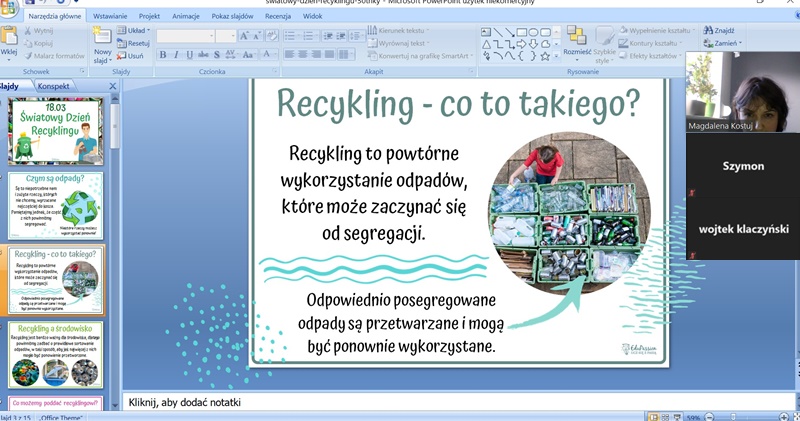Delete slide with Usuń
Viewport: 800px width, 421px height.
pos(131,56)
